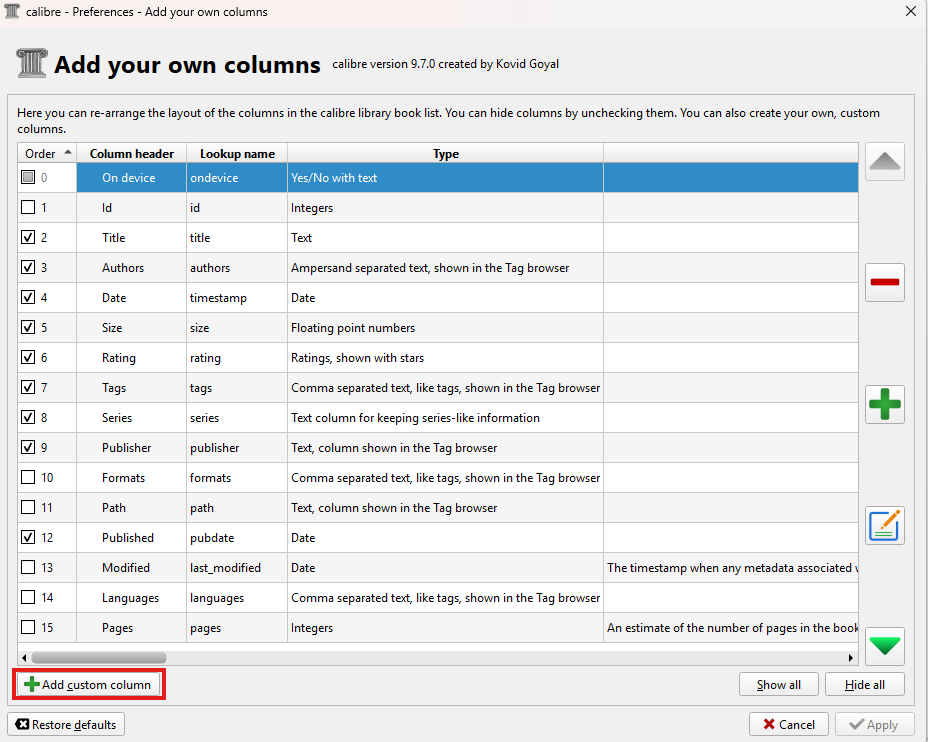The height and width of the screenshot is (742, 928).
Task: Enable the Path column checkbox
Action: coord(28,507)
